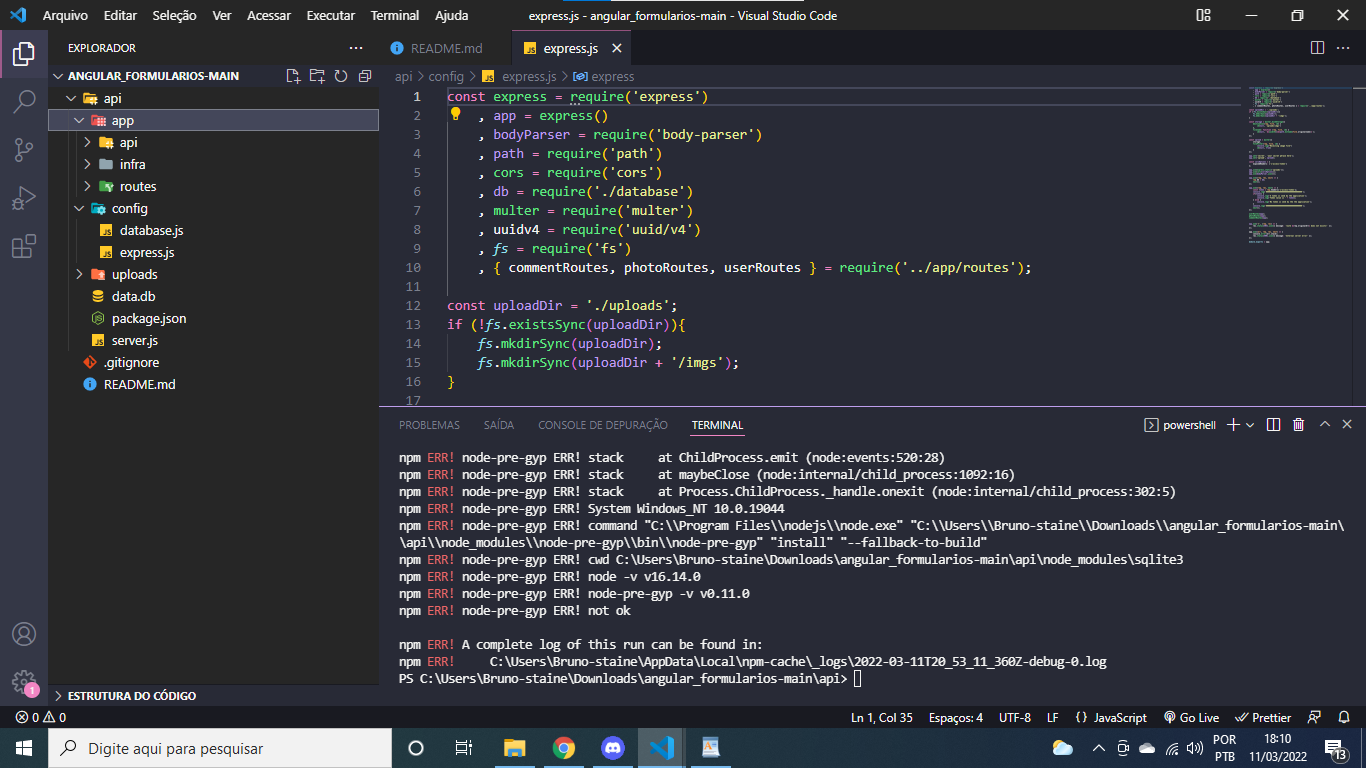Viewport: 1366px width, 768px height.
Task: Open the Search view in activity bar
Action: coord(24,101)
